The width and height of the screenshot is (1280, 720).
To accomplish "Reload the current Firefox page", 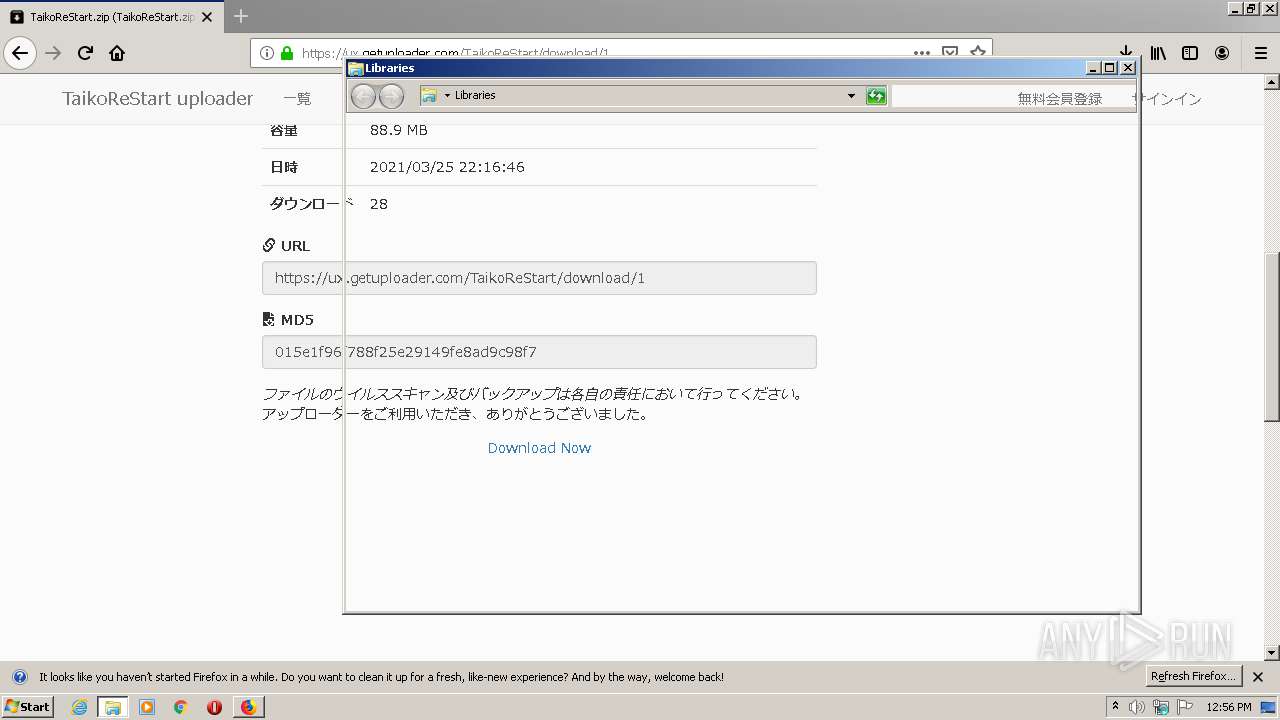I will pos(85,53).
